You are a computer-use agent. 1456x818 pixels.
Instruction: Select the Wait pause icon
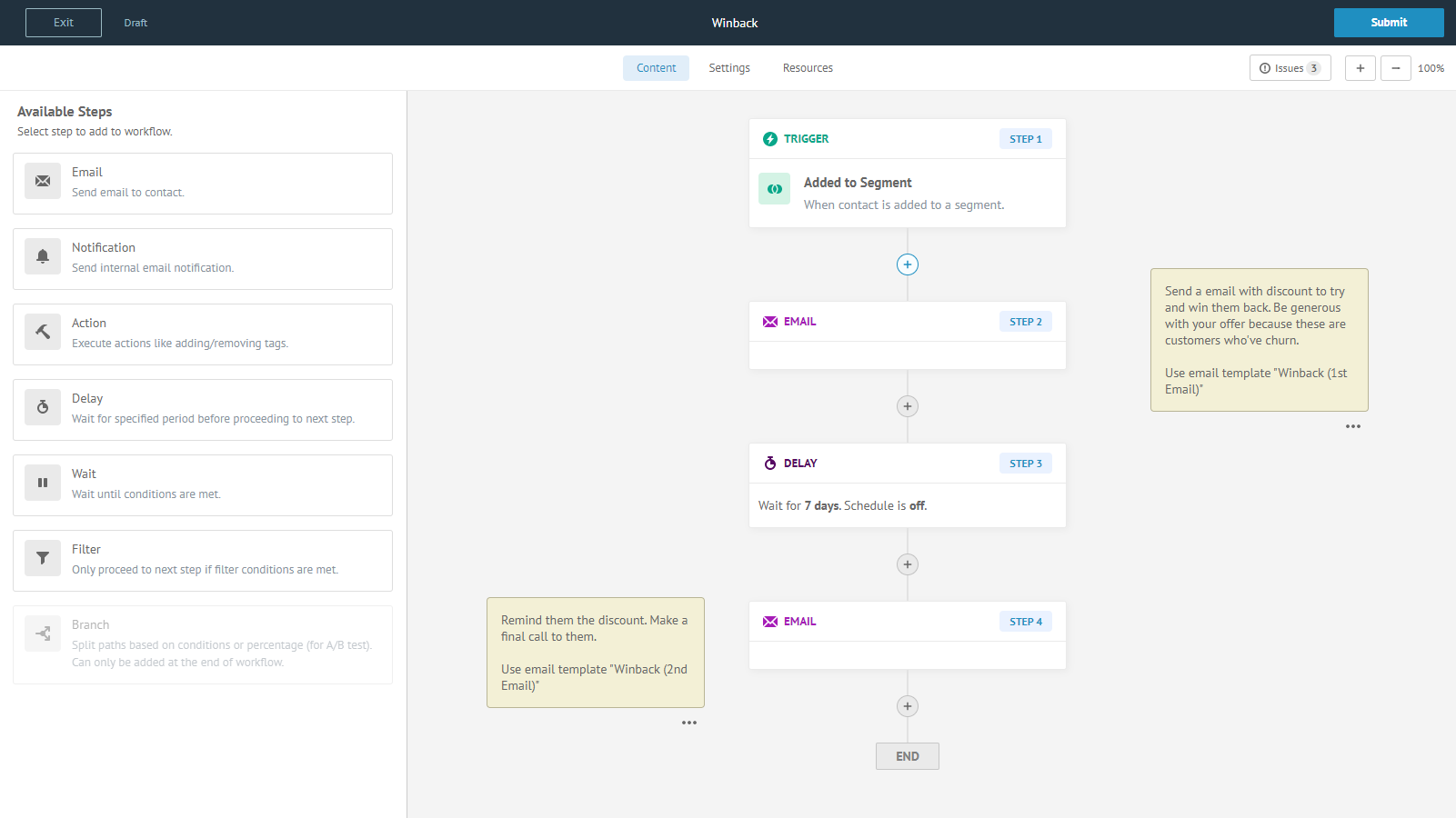[x=43, y=483]
